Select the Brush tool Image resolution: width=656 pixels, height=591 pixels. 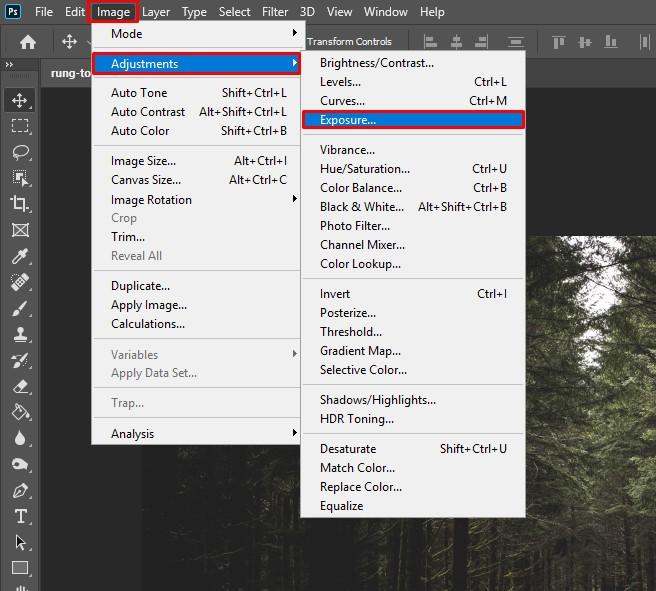point(20,309)
